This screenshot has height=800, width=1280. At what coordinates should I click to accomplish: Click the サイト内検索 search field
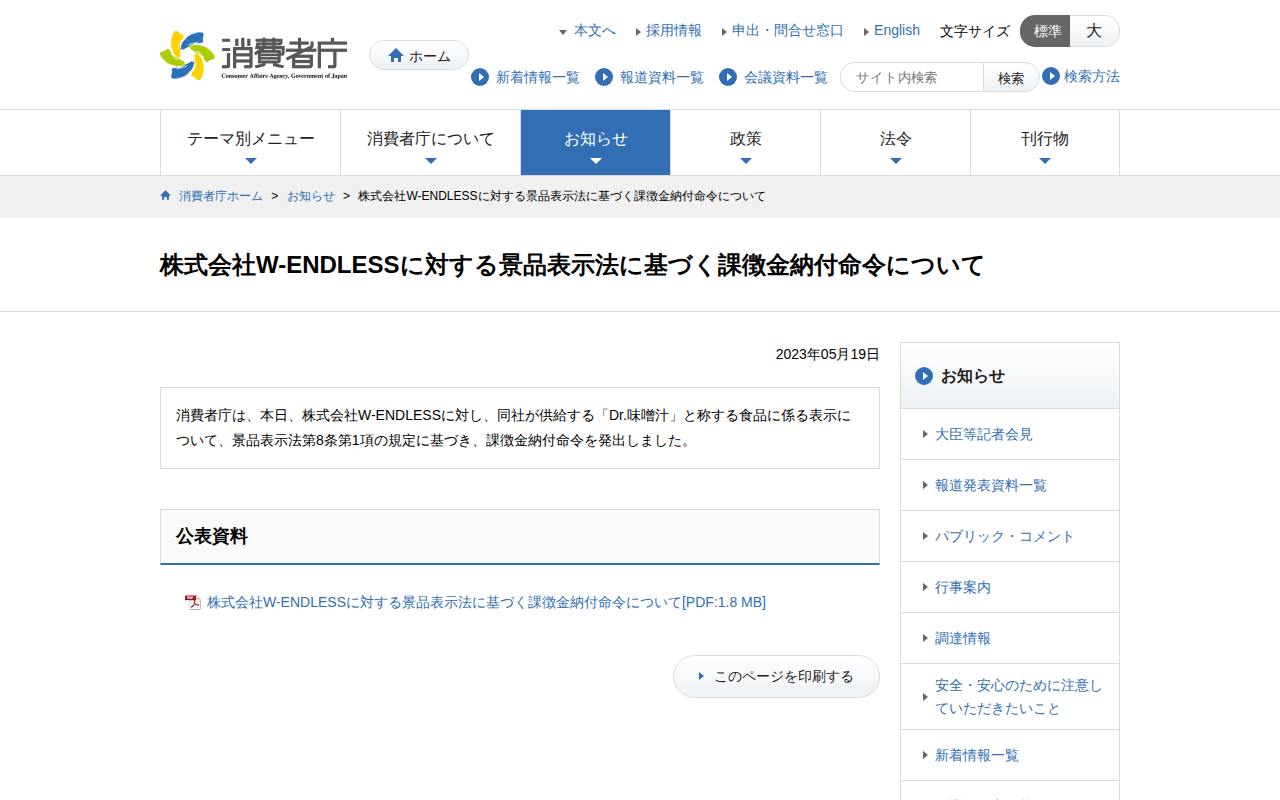912,77
